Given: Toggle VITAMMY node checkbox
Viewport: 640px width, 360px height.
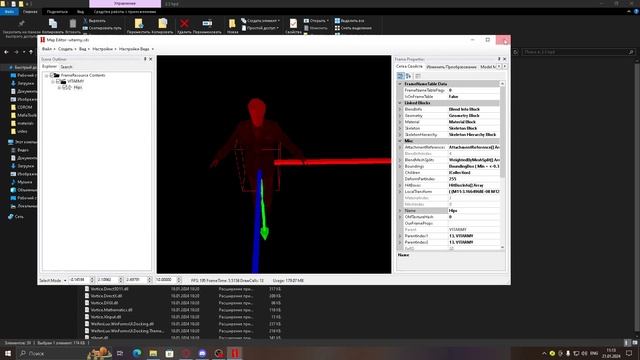Looking at the screenshot, I should [58, 81].
